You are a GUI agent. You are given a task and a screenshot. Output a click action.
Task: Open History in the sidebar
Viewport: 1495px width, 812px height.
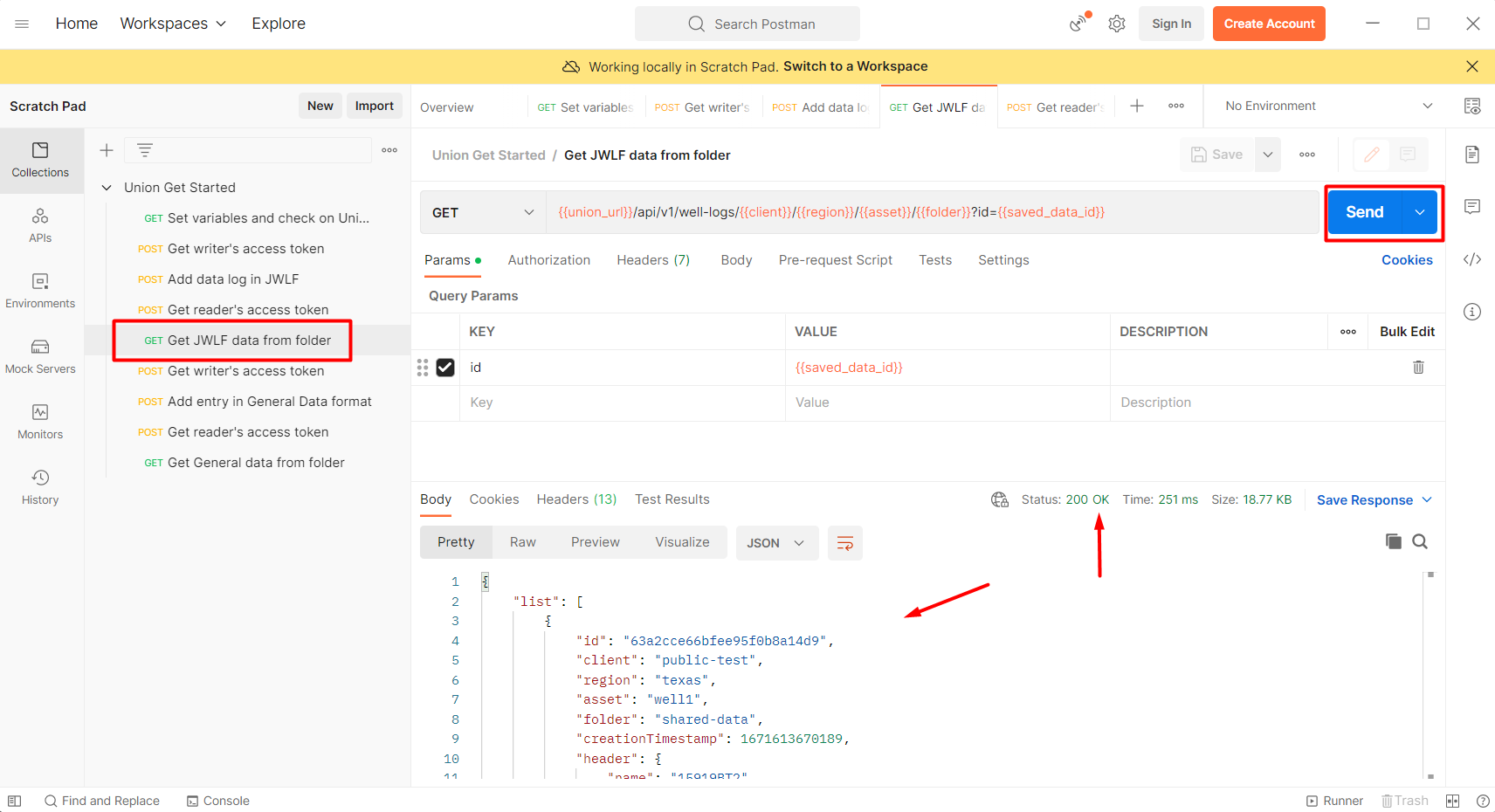click(x=40, y=487)
